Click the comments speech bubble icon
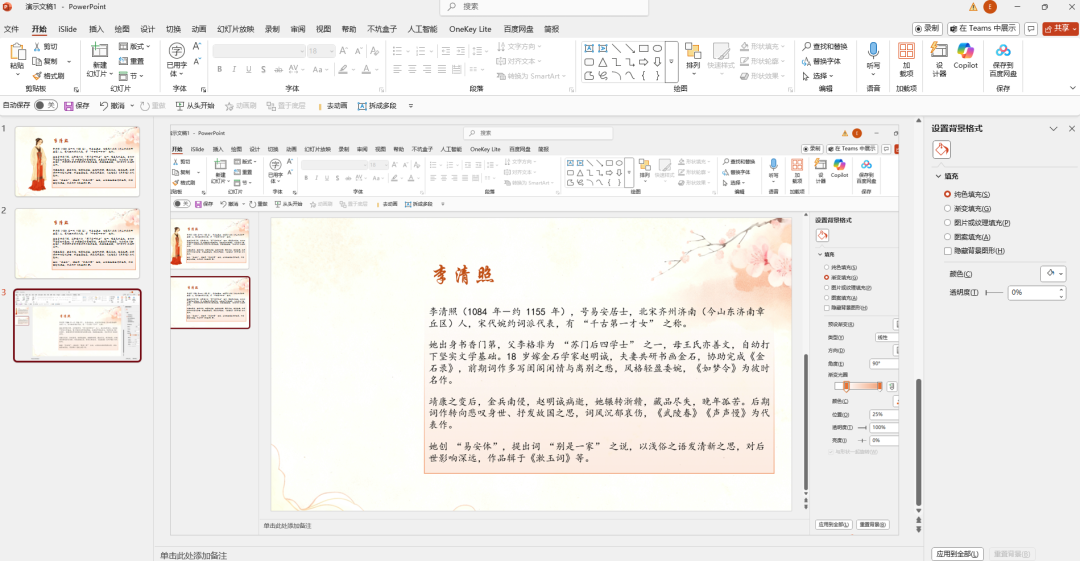The height and width of the screenshot is (561, 1080). [1031, 29]
